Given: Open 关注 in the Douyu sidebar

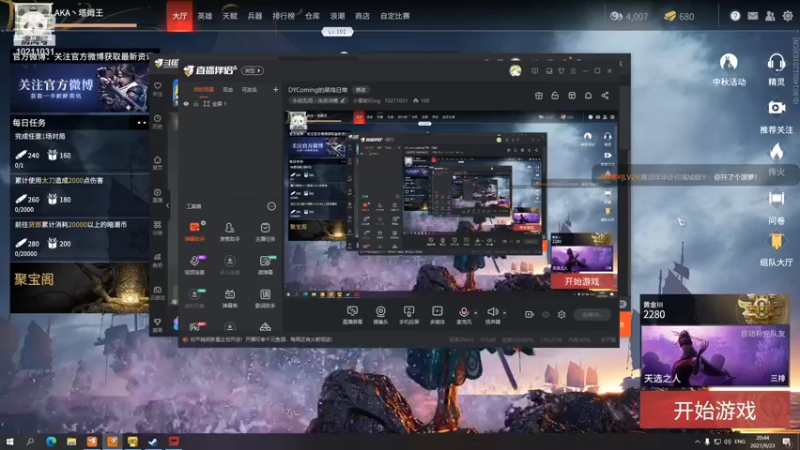Looking at the screenshot, I should [x=158, y=89].
